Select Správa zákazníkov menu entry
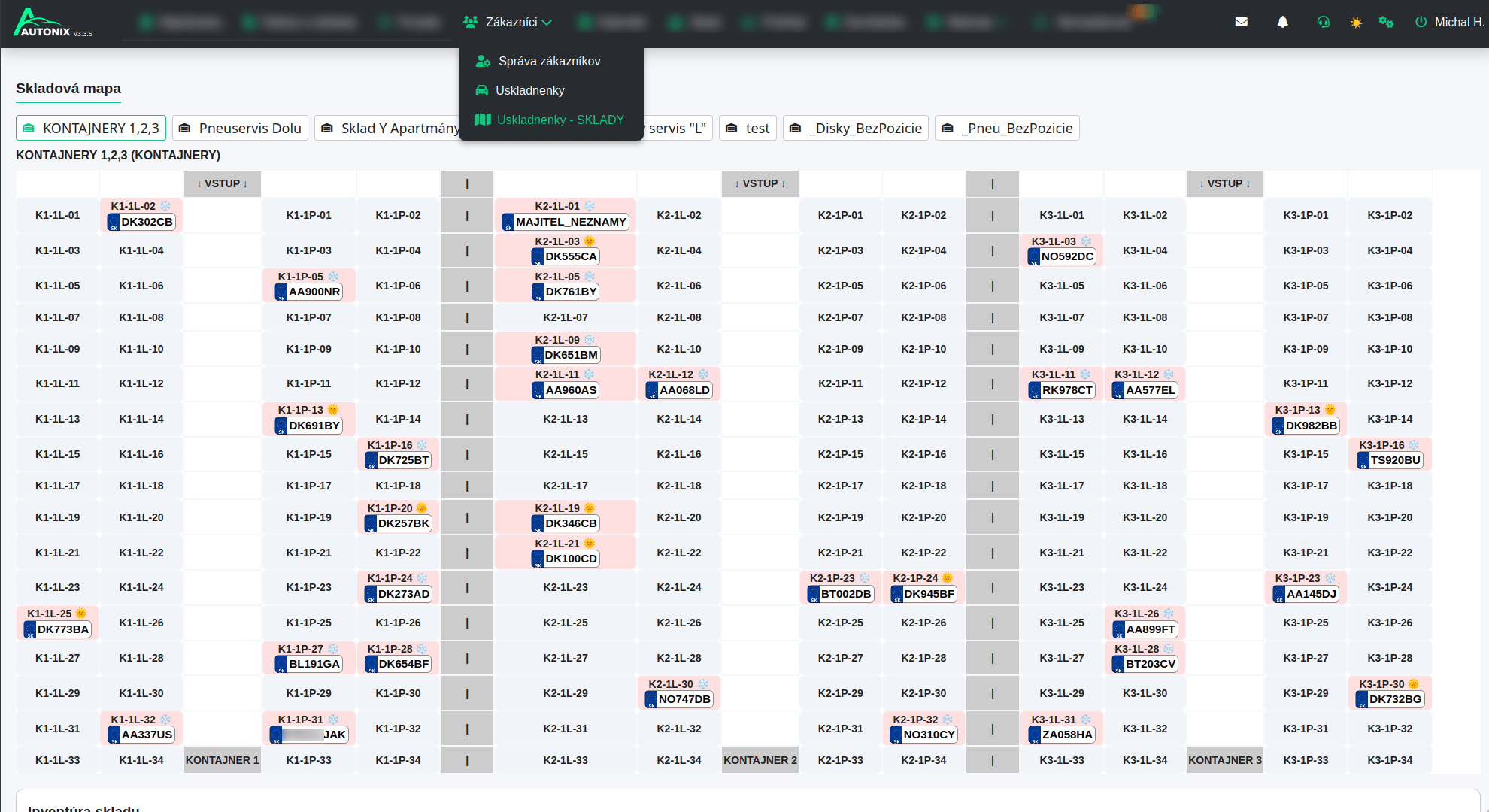Viewport: 1489px width, 812px height. 549,61
